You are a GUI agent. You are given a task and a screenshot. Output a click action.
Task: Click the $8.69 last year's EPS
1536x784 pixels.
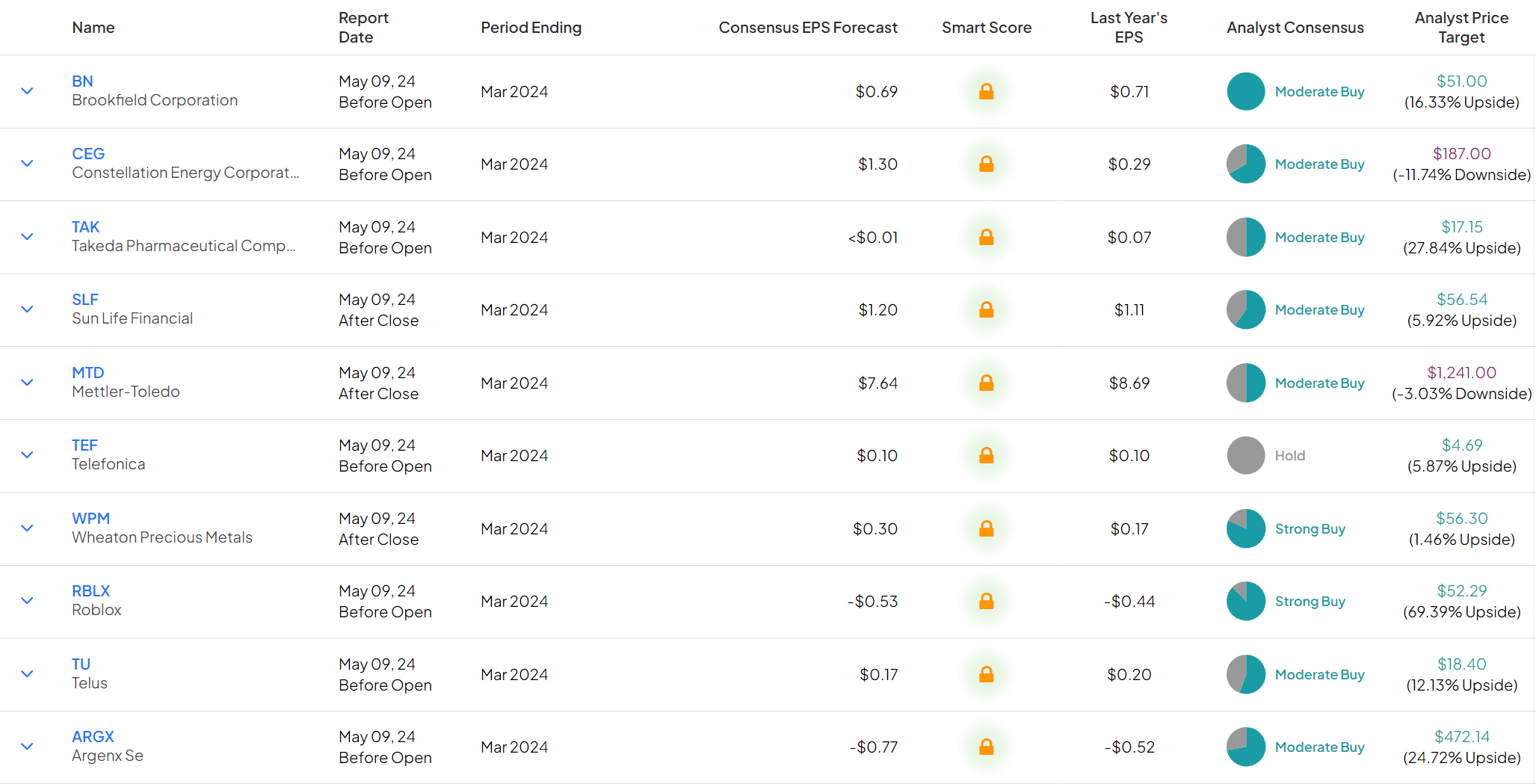point(1129,383)
